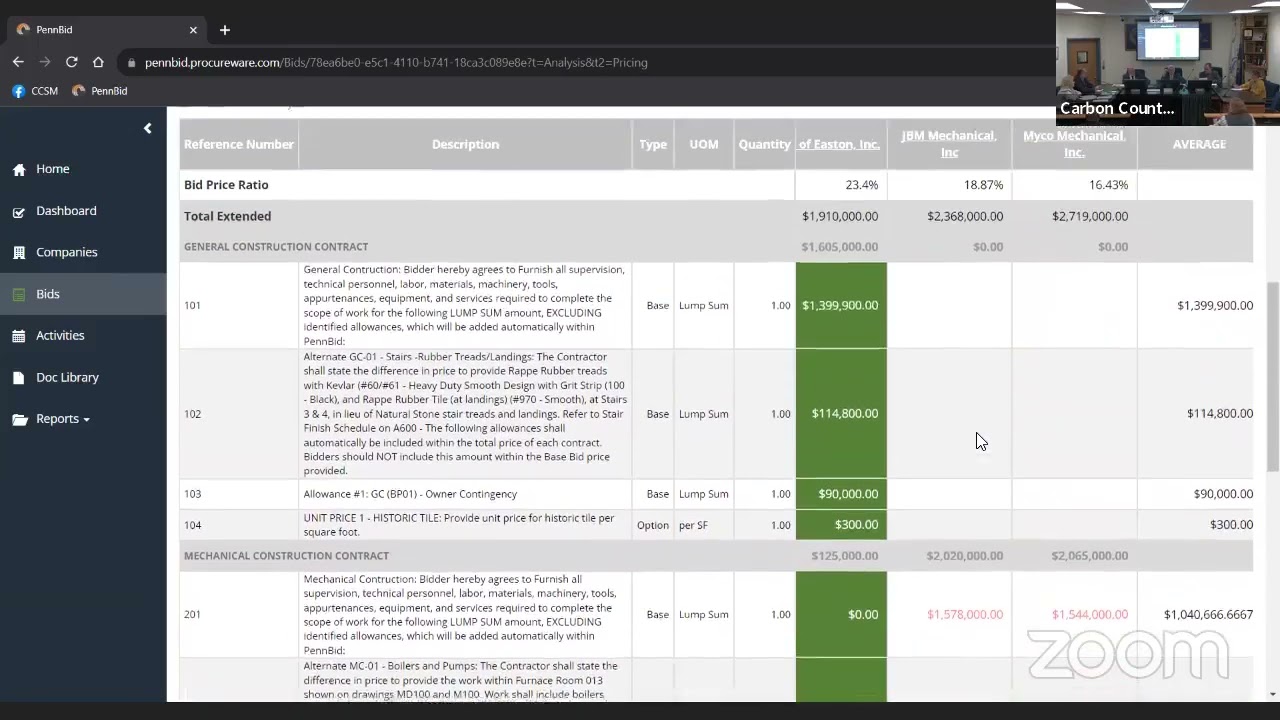Open Home in the sidebar
The image size is (1280, 720).
[x=53, y=169]
